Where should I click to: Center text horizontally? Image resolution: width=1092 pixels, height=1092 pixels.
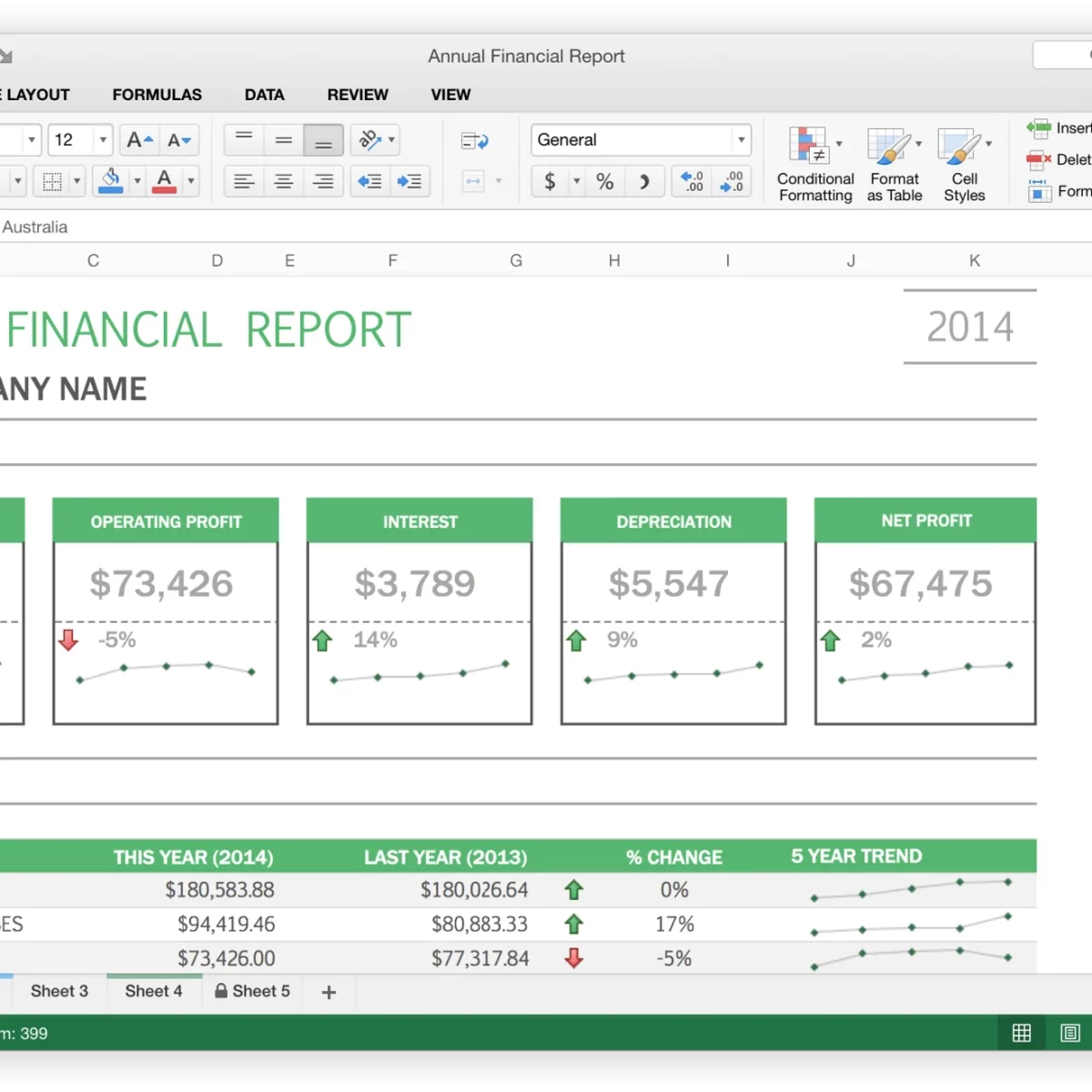[x=284, y=181]
